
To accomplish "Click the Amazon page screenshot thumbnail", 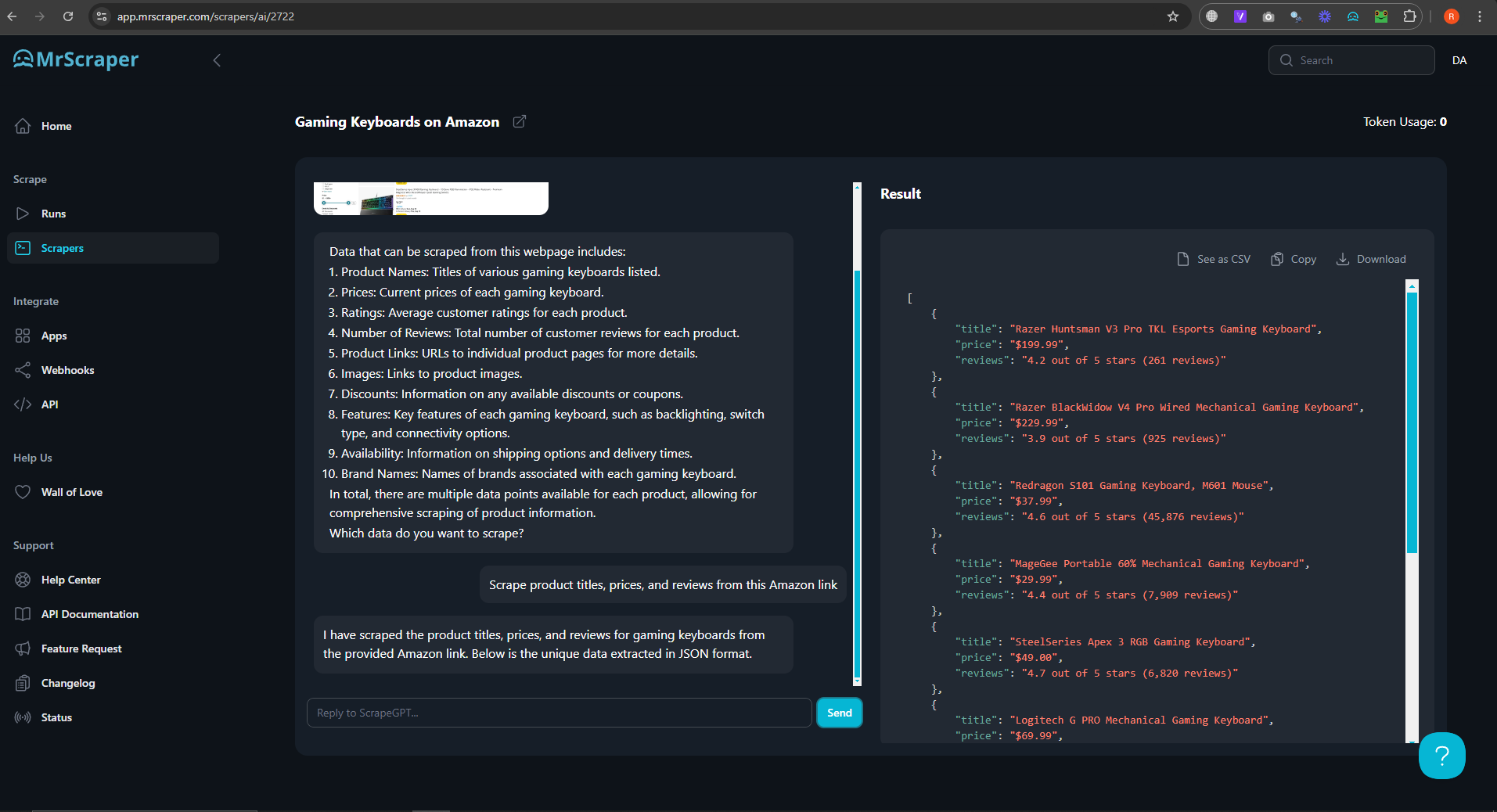I will [x=431, y=199].
